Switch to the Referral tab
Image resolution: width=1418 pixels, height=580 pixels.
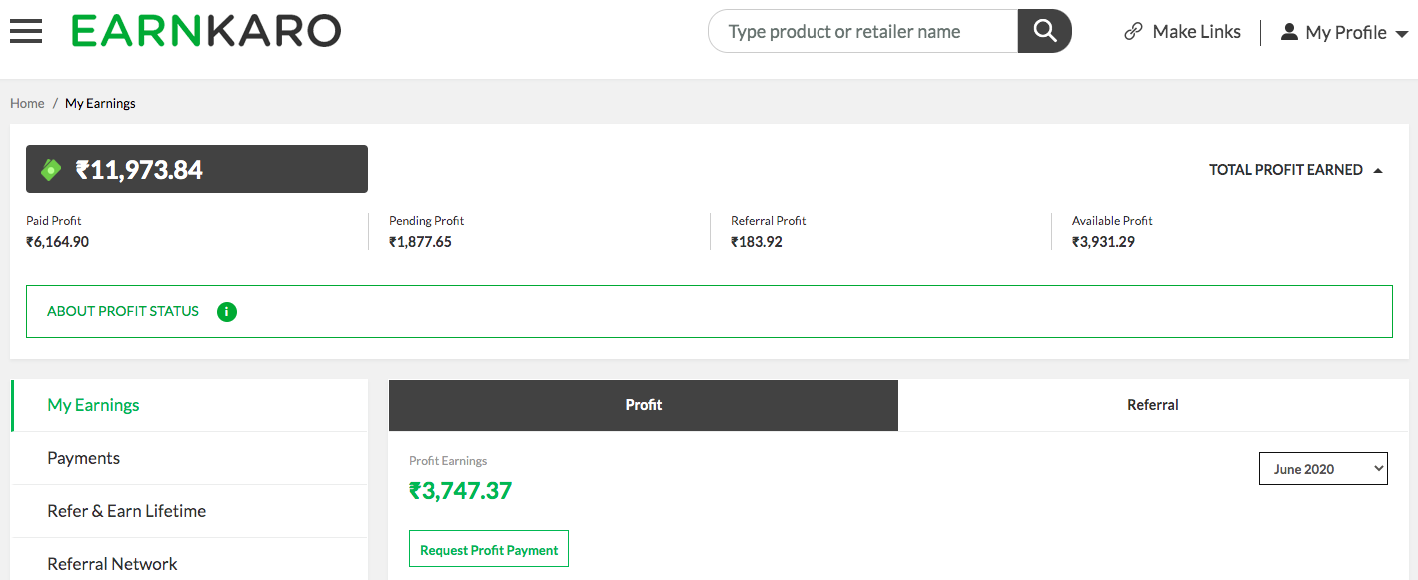[x=1153, y=405]
